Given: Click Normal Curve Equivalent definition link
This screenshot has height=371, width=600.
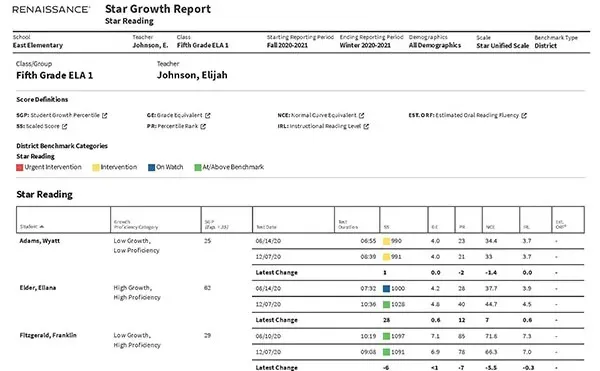Looking at the screenshot, I should click(324, 115).
